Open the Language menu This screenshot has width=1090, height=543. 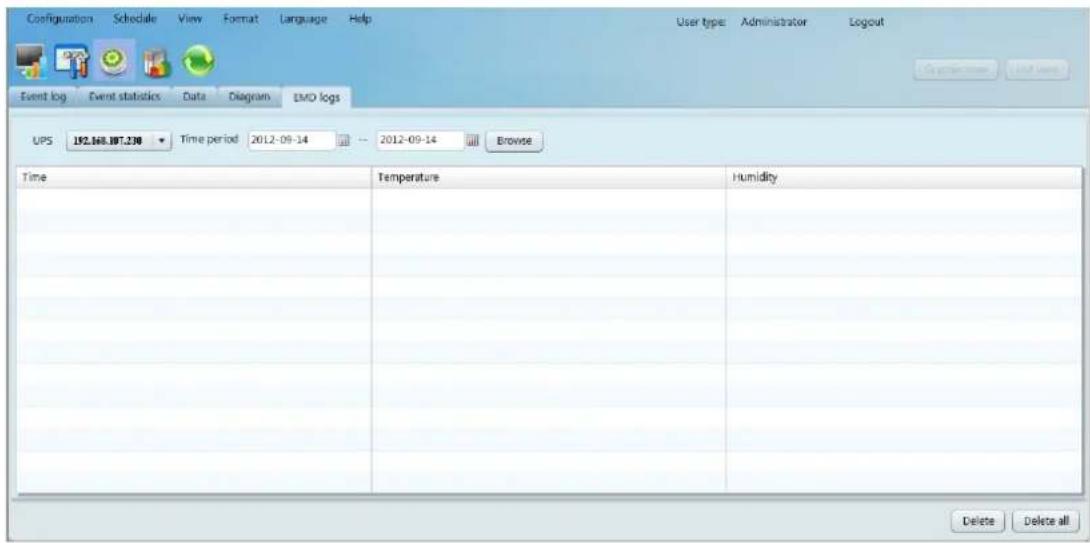coord(304,21)
